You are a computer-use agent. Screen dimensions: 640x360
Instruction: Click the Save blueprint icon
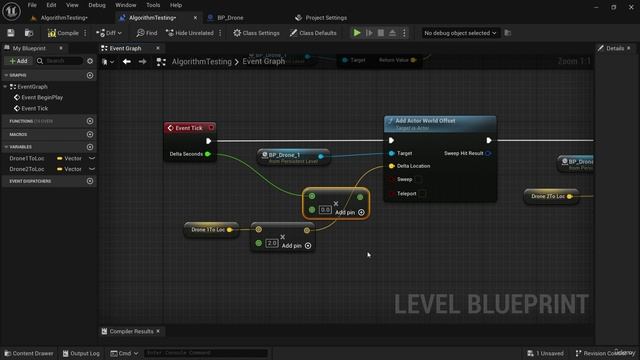pos(11,33)
